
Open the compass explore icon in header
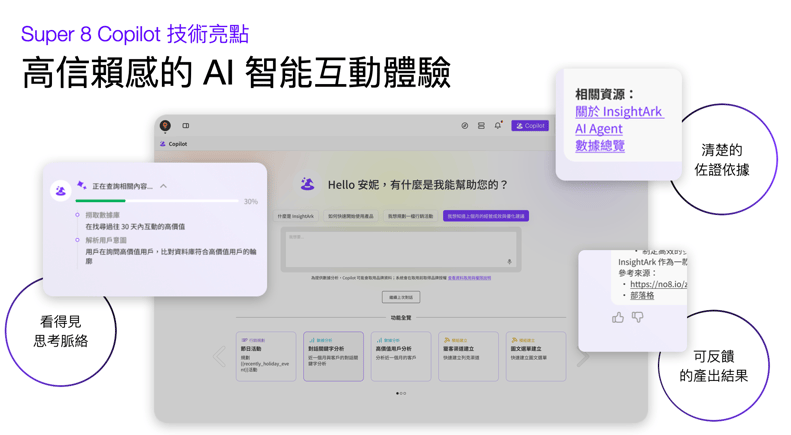(x=465, y=126)
